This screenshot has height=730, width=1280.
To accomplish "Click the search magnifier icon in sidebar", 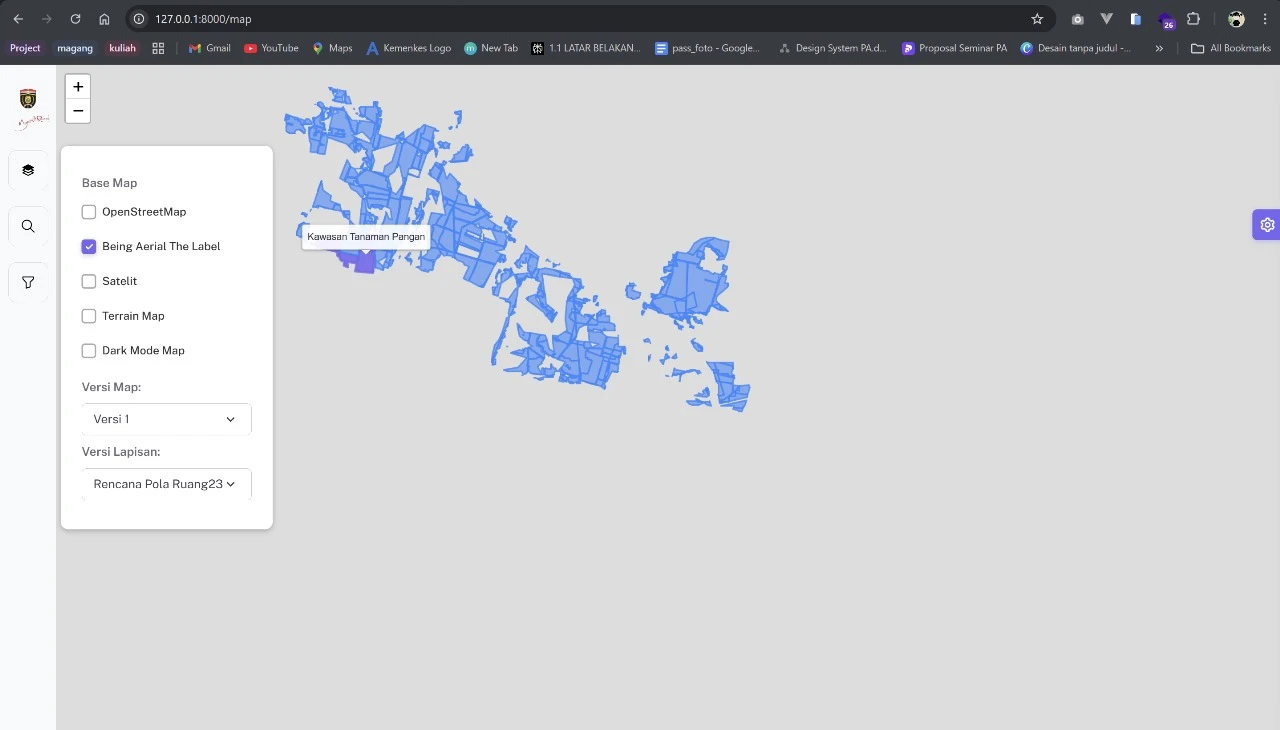I will (x=28, y=226).
